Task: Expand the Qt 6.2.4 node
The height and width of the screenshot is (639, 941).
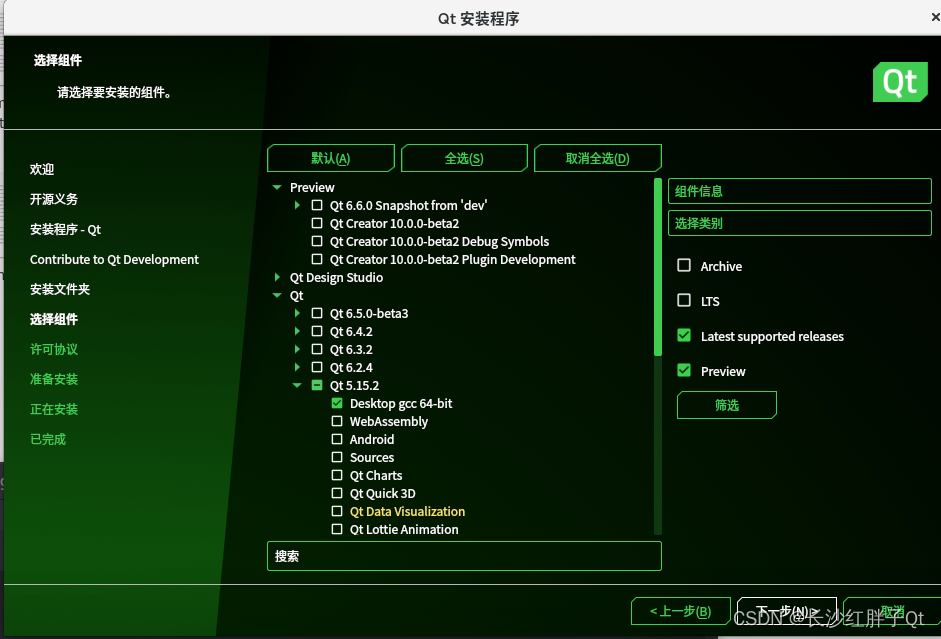Action: pos(297,367)
